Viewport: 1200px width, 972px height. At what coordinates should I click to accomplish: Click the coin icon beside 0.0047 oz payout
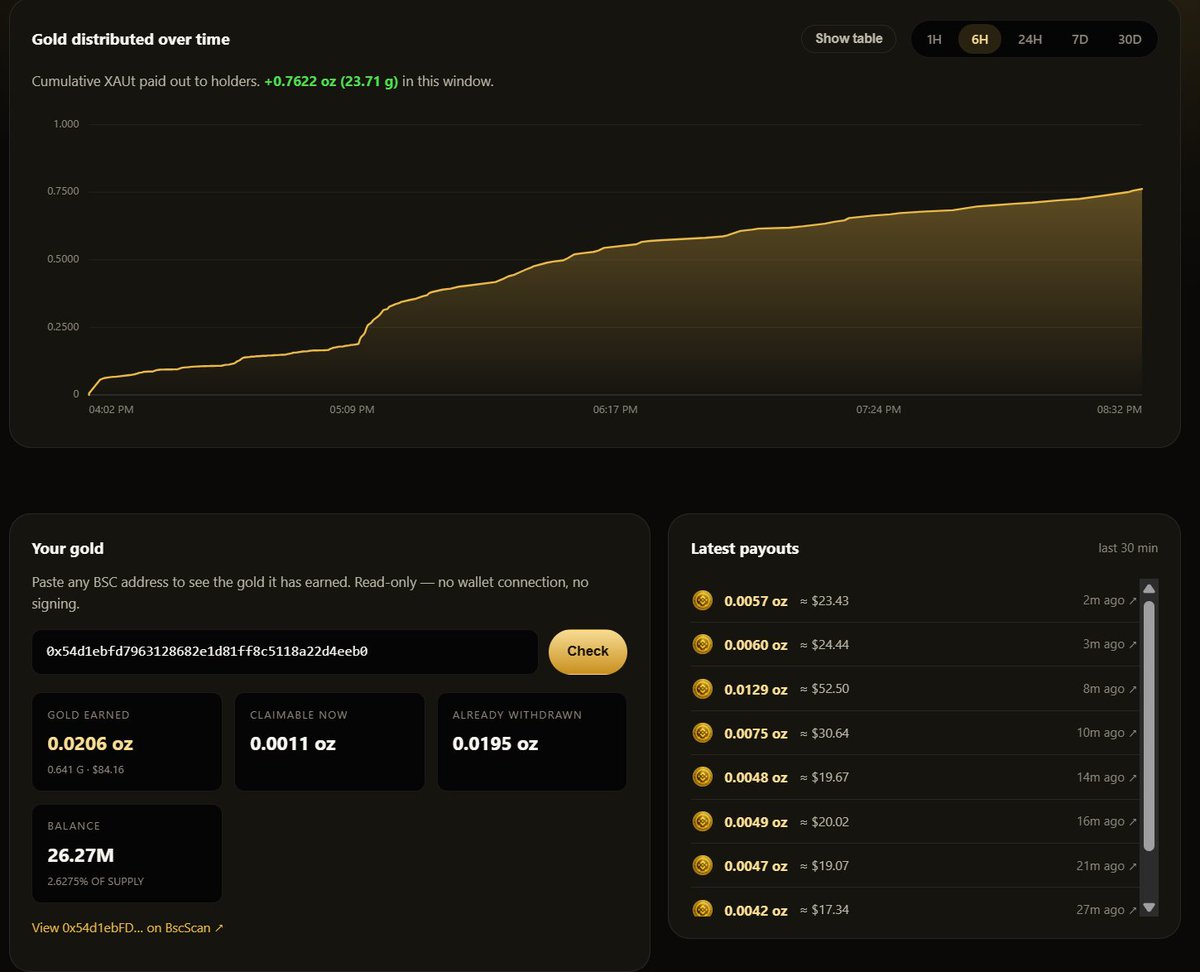[702, 865]
